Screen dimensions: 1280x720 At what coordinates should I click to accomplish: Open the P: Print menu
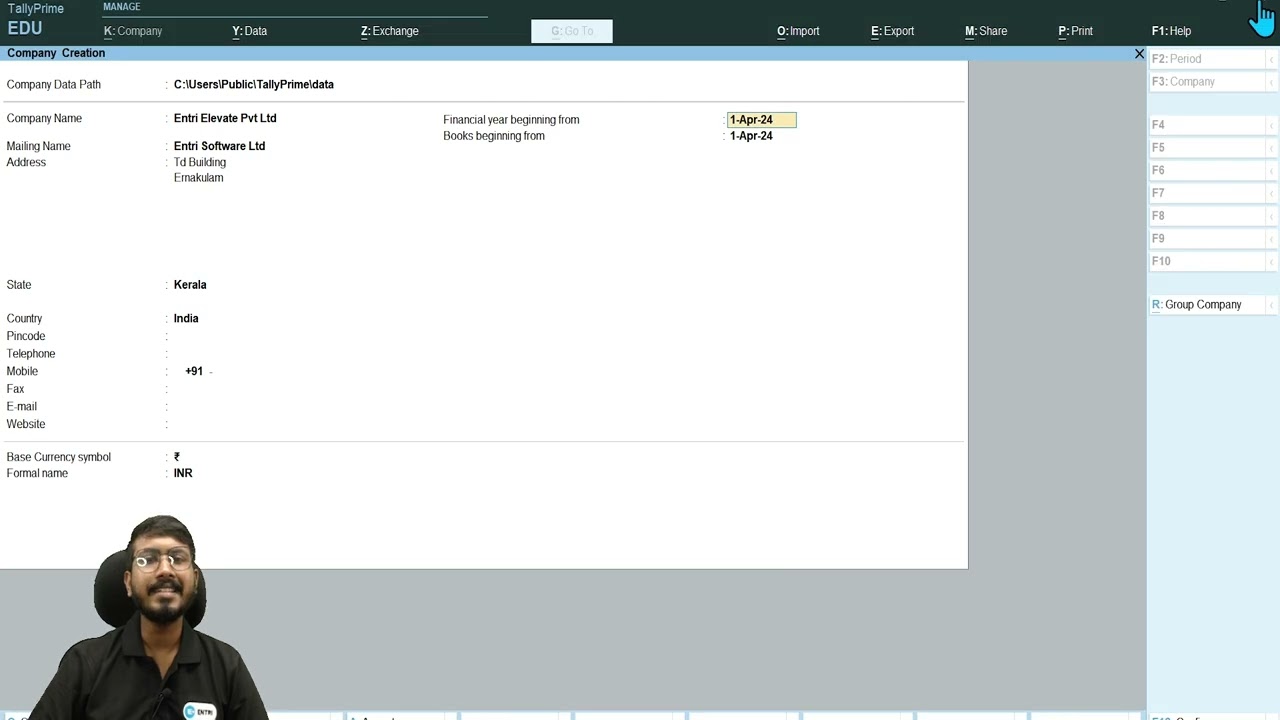click(x=1076, y=31)
